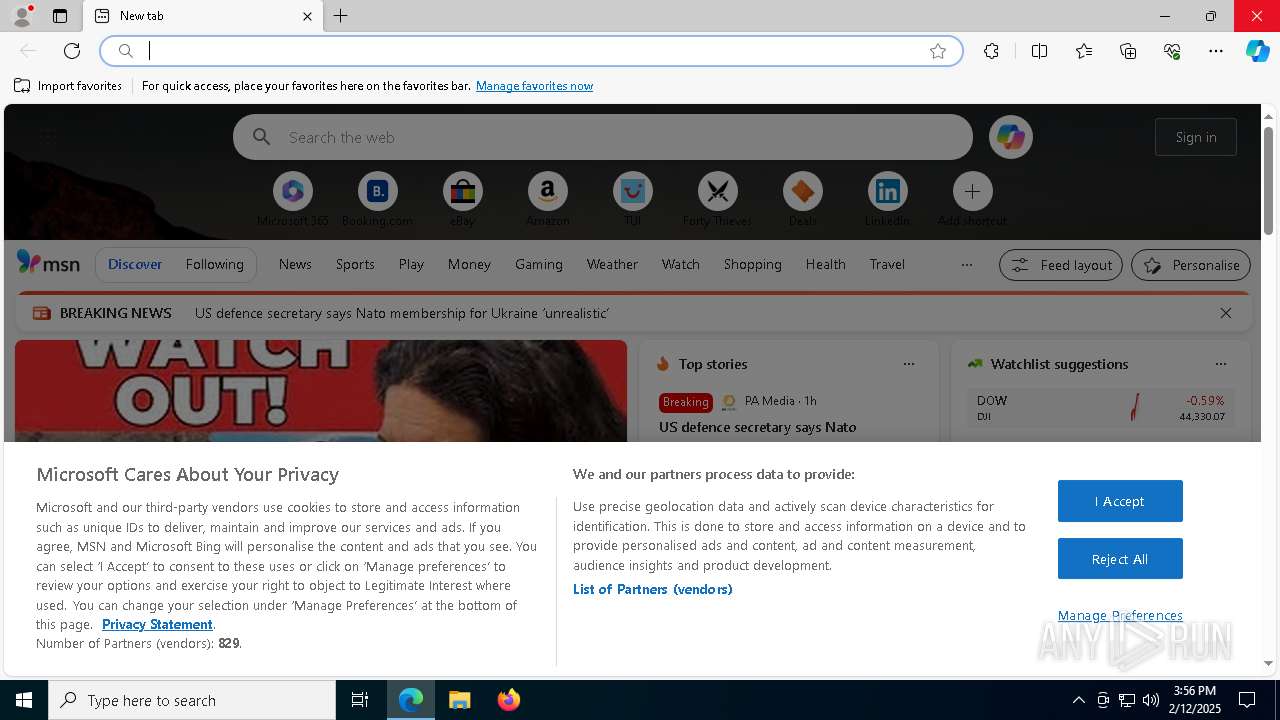1280x720 pixels.
Task: Open the Extensions icon
Action: 991,51
